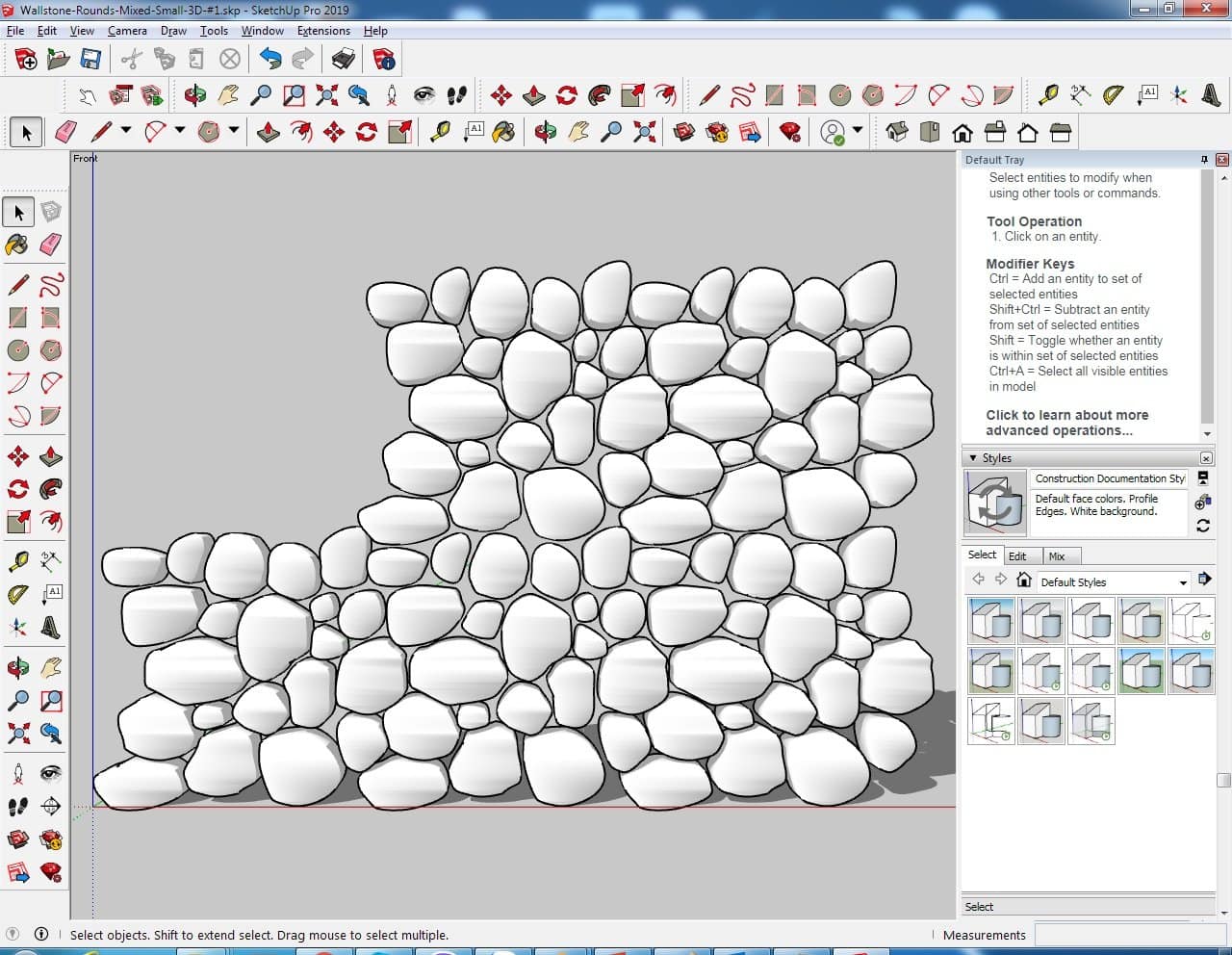Click the Model Info icon
The image size is (1232, 955).
coord(384,60)
